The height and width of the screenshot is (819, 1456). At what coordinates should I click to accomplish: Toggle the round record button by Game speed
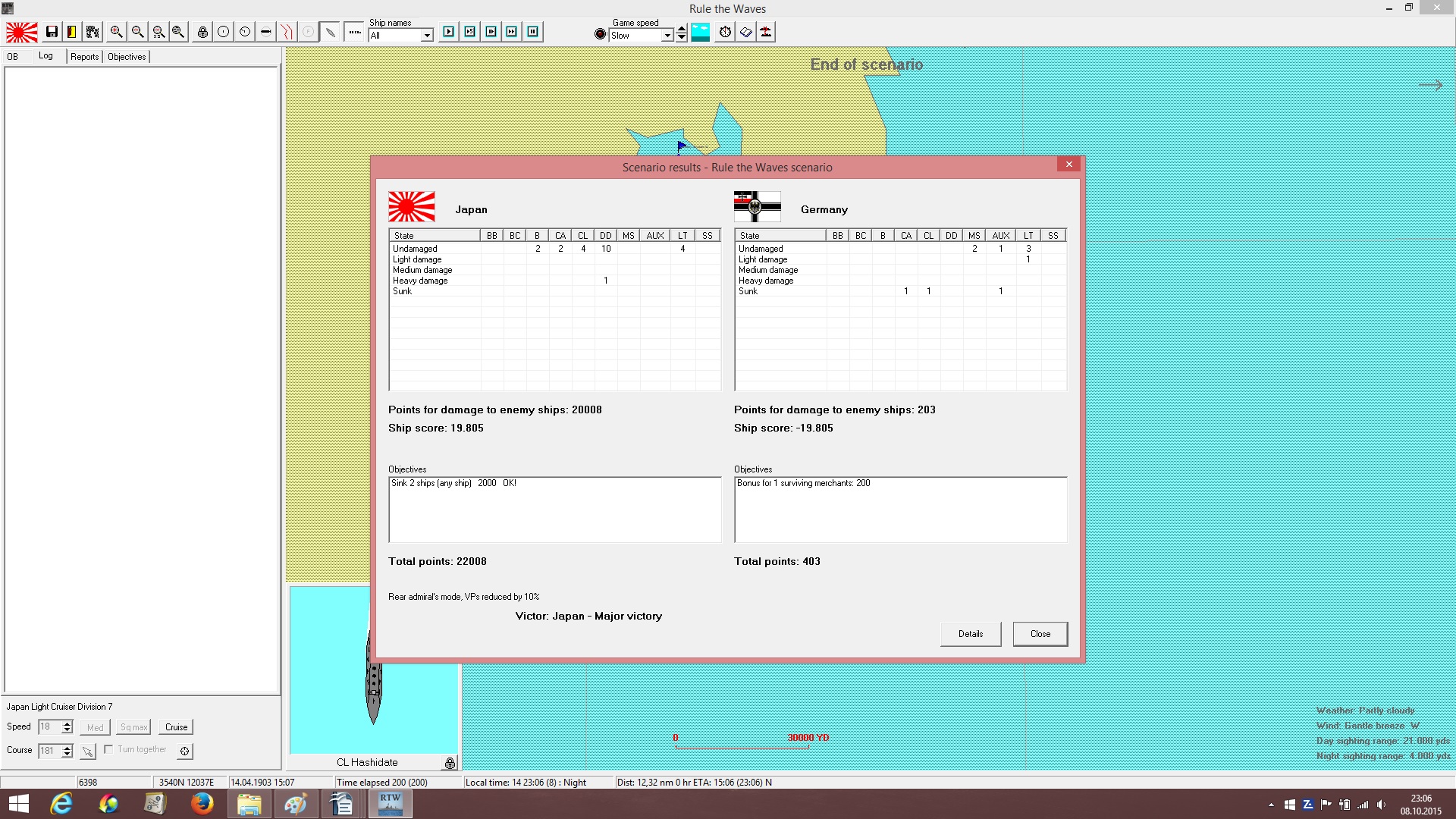coord(601,34)
